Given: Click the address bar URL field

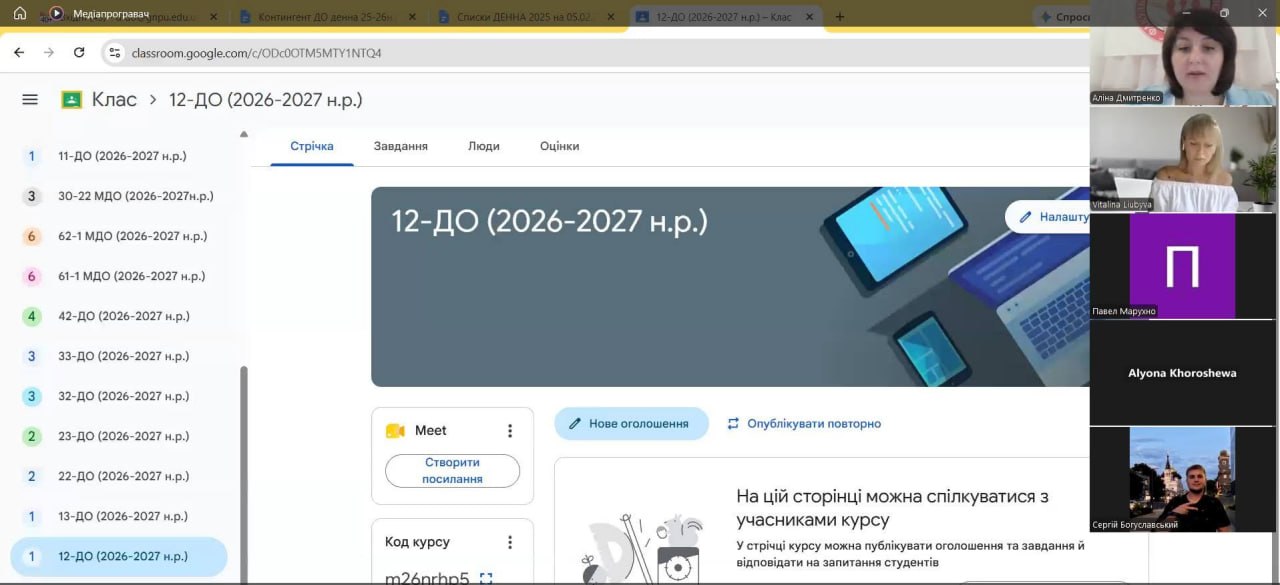Looking at the screenshot, I should tap(600, 52).
